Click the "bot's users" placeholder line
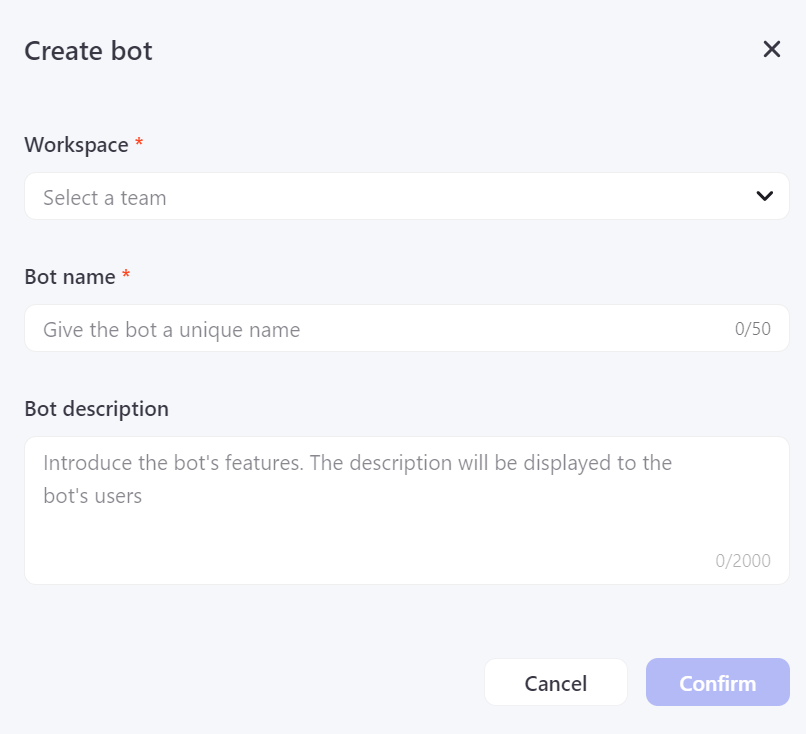This screenshot has height=734, width=806. click(x=92, y=495)
